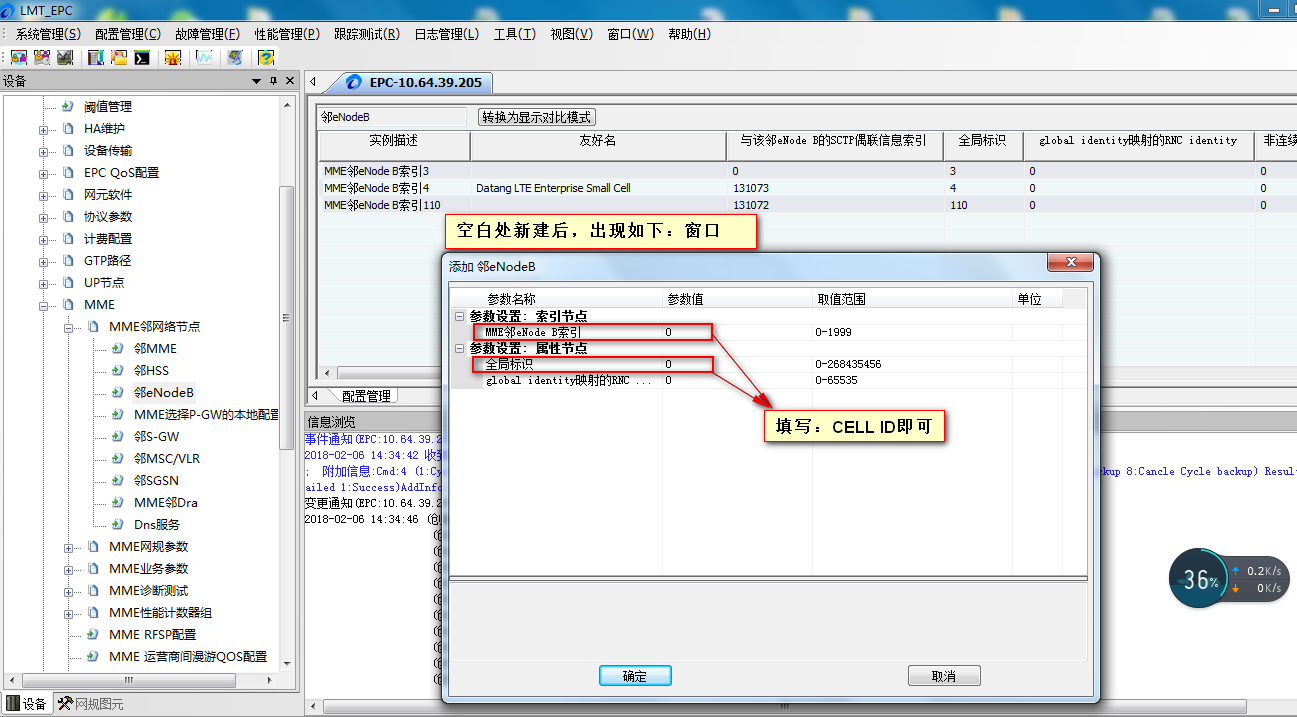Click the folder file transfer icon
1297x717 pixels.
click(119, 58)
